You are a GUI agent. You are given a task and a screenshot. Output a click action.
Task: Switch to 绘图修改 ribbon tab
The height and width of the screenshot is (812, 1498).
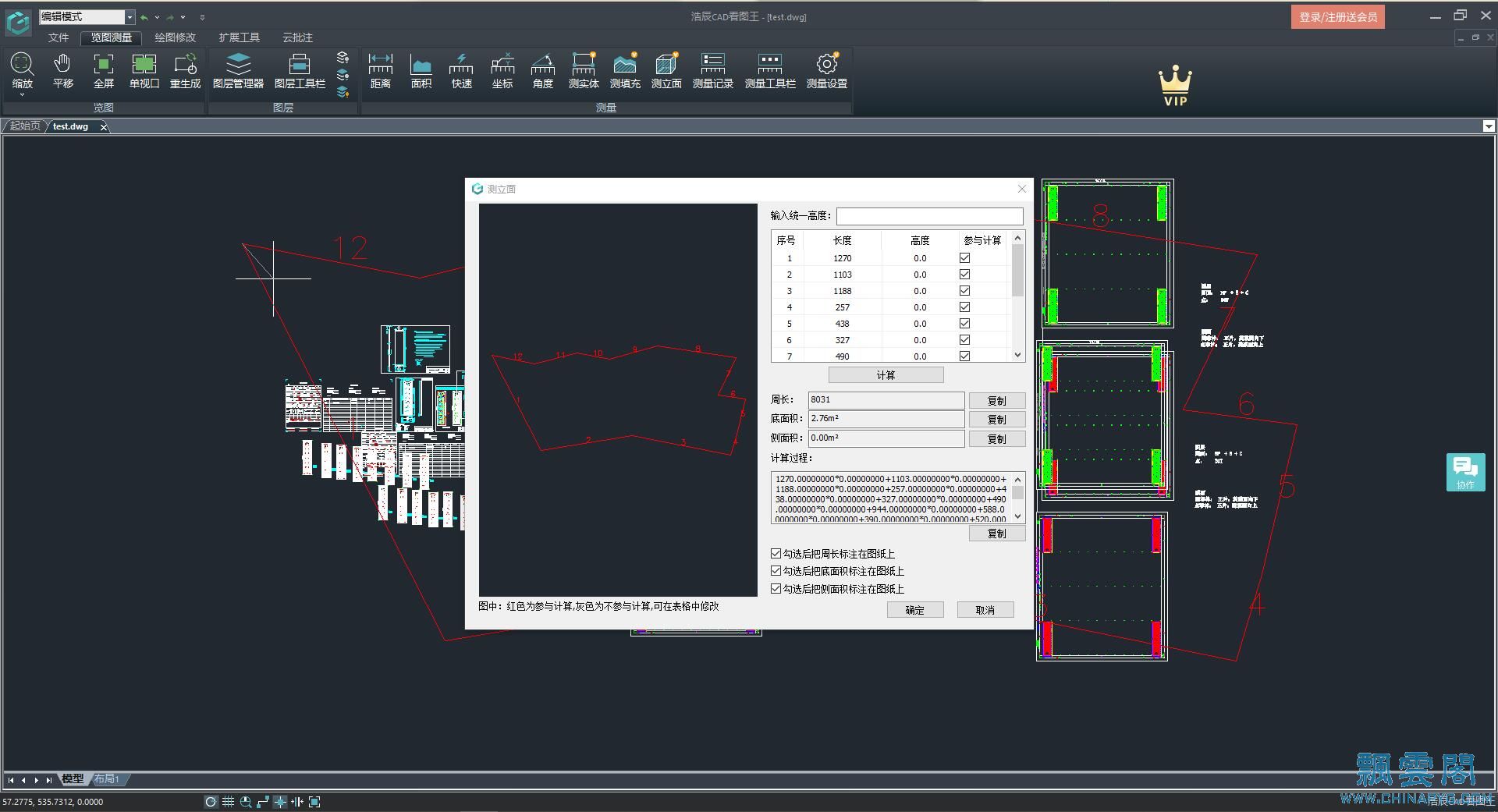(x=175, y=37)
